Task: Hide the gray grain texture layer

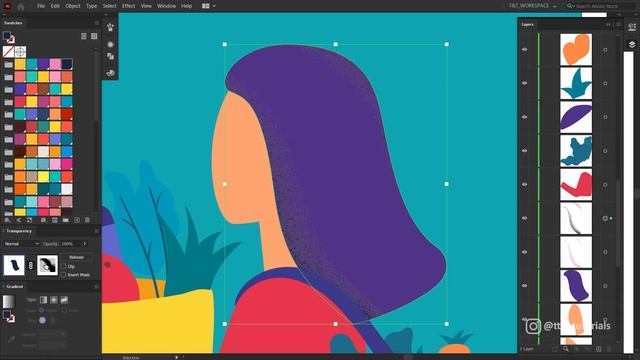Action: coord(524,218)
